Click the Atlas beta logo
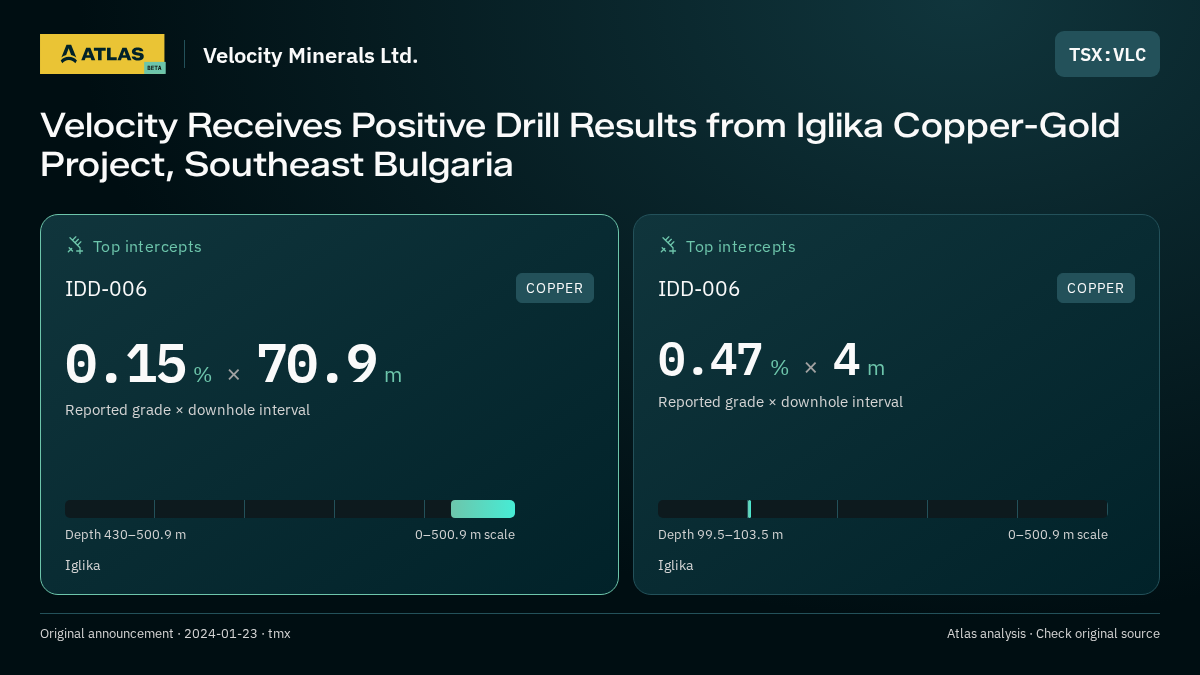Screen dimensions: 1200x675 tap(102, 54)
